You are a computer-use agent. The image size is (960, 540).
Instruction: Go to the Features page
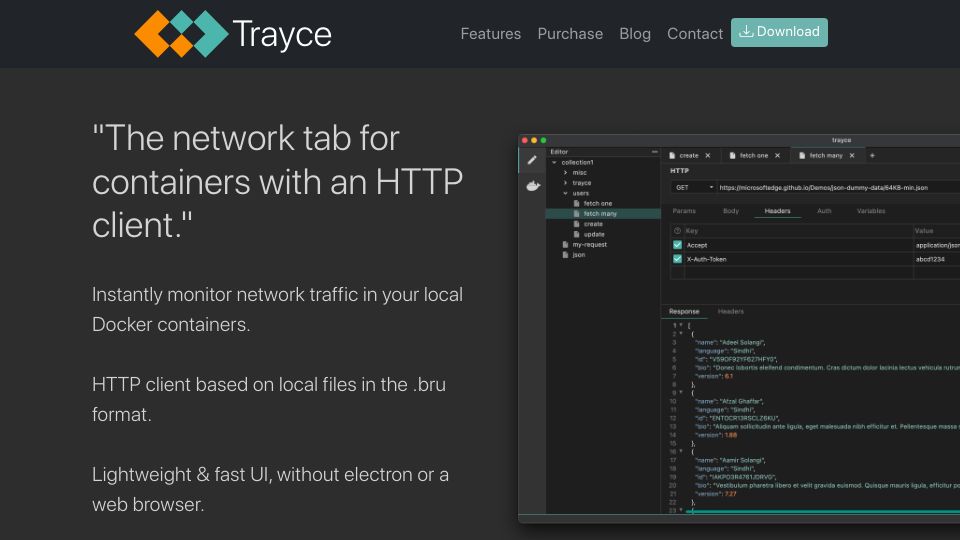click(490, 34)
